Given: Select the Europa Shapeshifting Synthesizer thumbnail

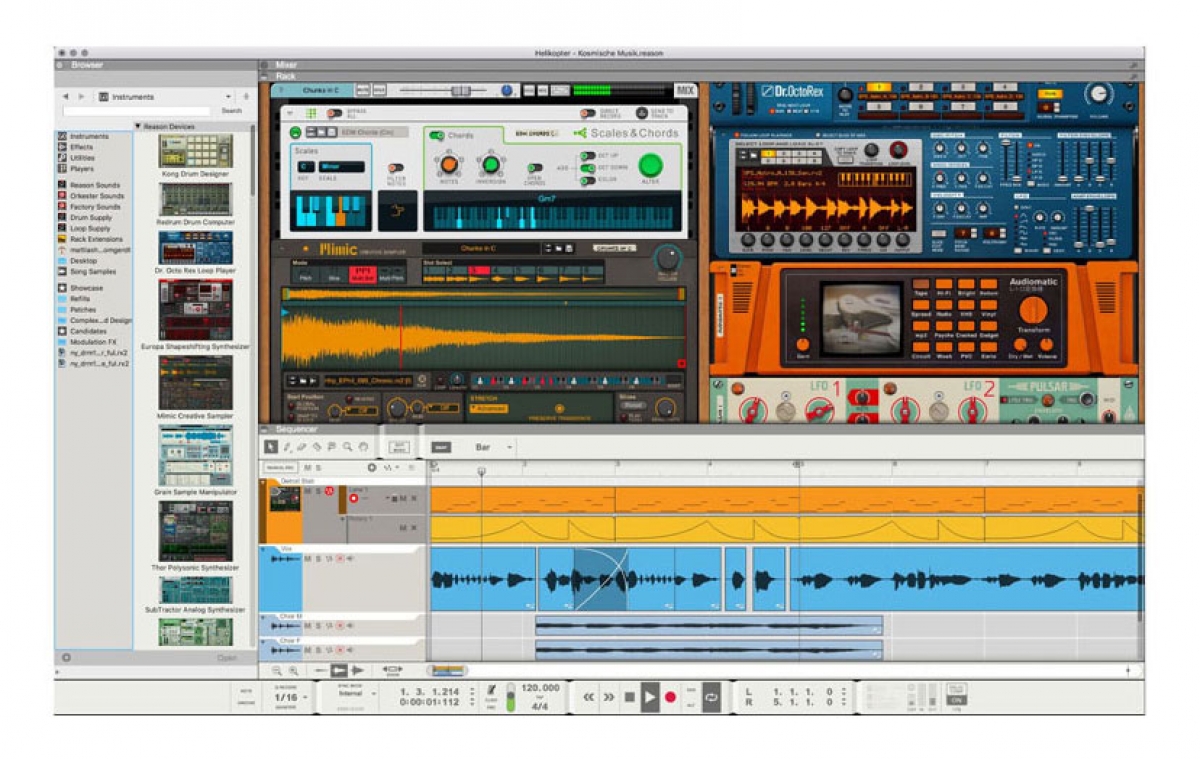Looking at the screenshot, I should (195, 310).
